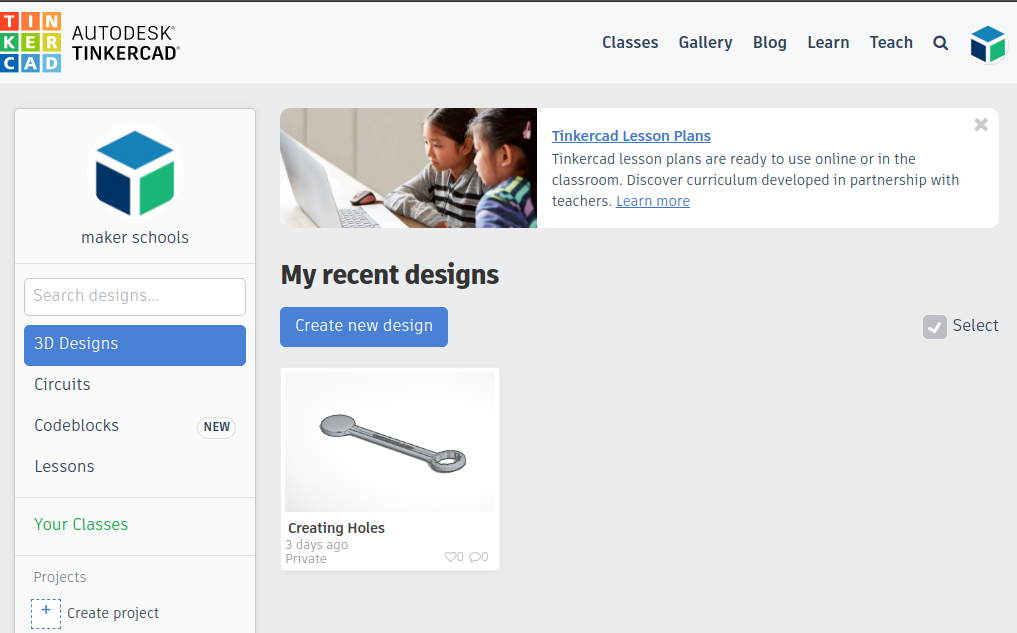1017x633 pixels.
Task: Open the Gallery menu item
Action: click(705, 43)
